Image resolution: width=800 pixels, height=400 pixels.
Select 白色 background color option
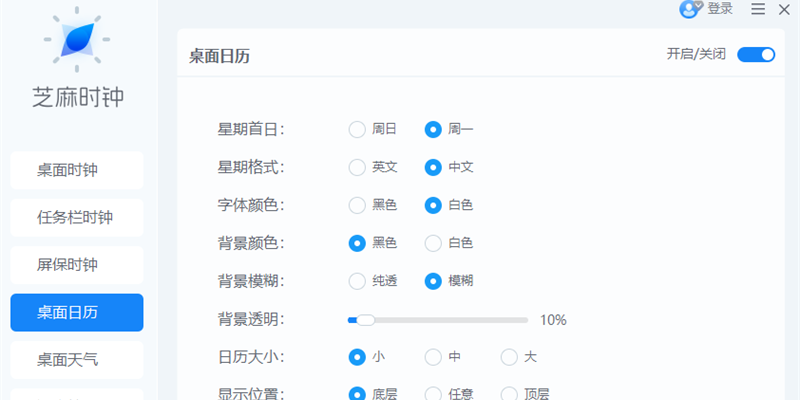point(433,243)
